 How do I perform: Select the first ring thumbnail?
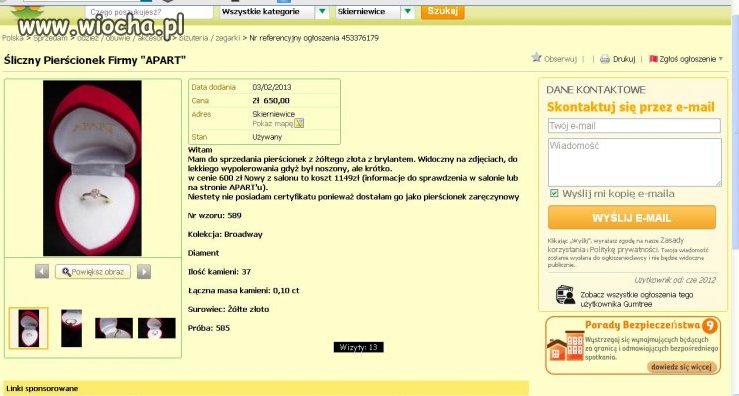pyautogui.click(x=28, y=328)
